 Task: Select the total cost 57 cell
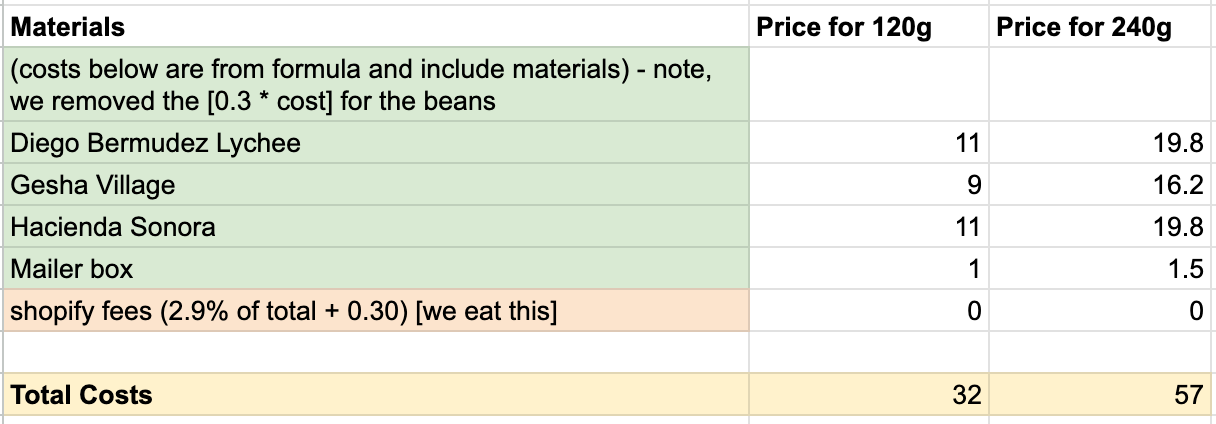click(1099, 395)
